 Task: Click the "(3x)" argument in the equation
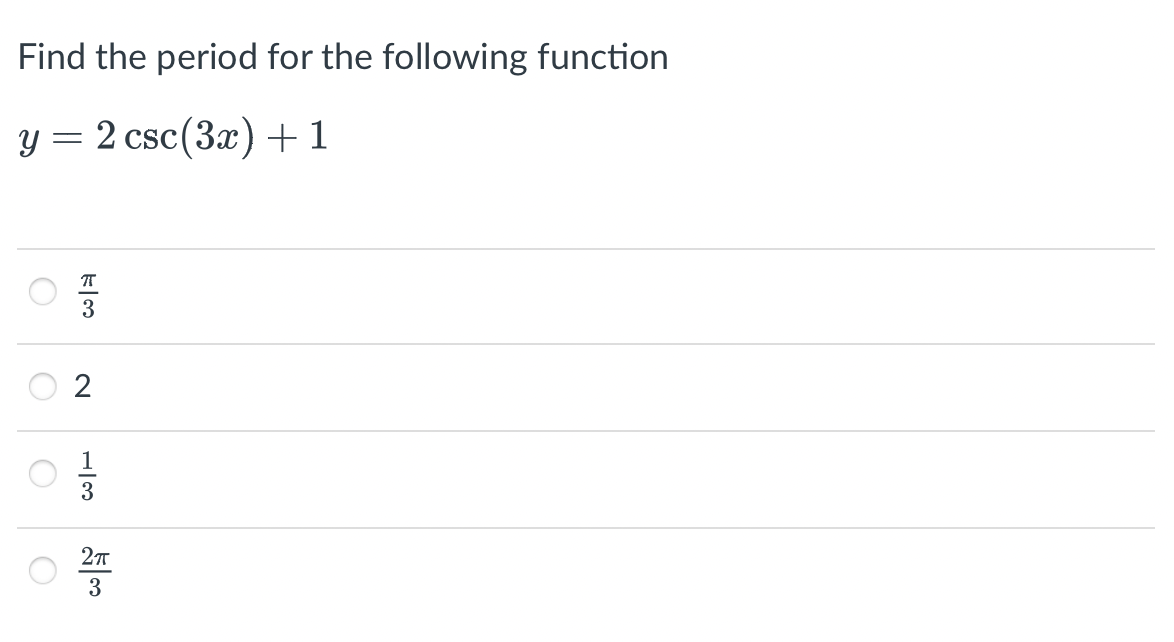click(x=217, y=139)
